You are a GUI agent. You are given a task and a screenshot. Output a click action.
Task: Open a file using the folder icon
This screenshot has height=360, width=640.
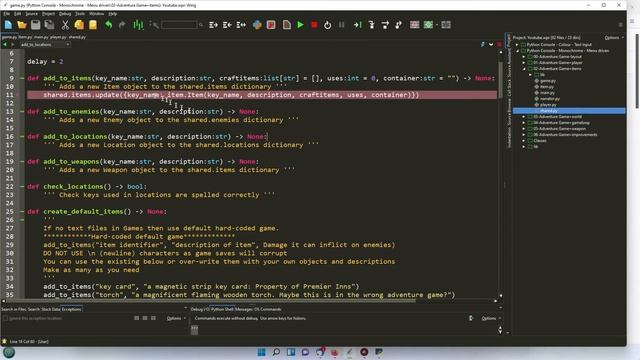coord(22,25)
